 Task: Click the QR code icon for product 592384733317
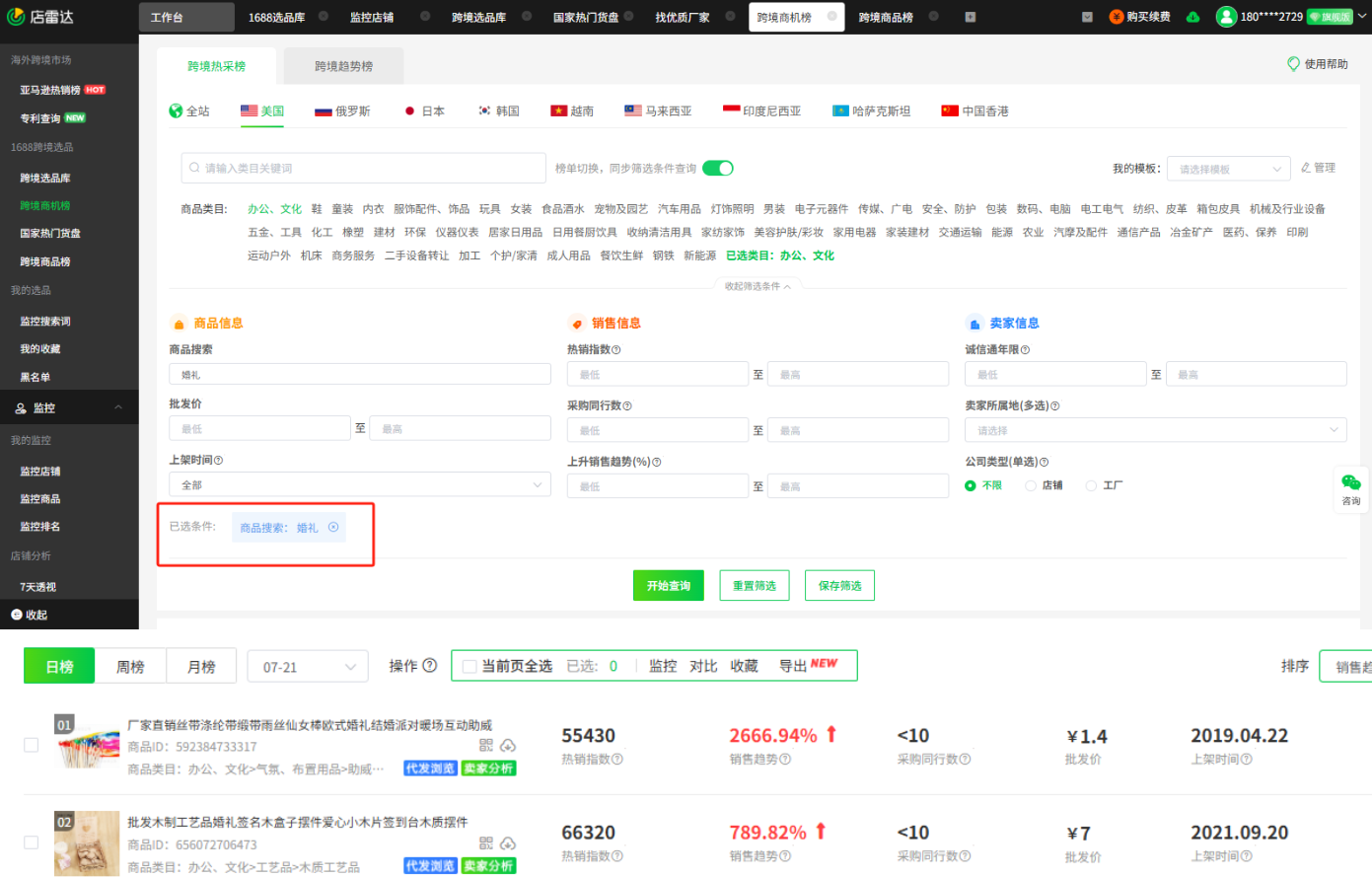tap(486, 746)
